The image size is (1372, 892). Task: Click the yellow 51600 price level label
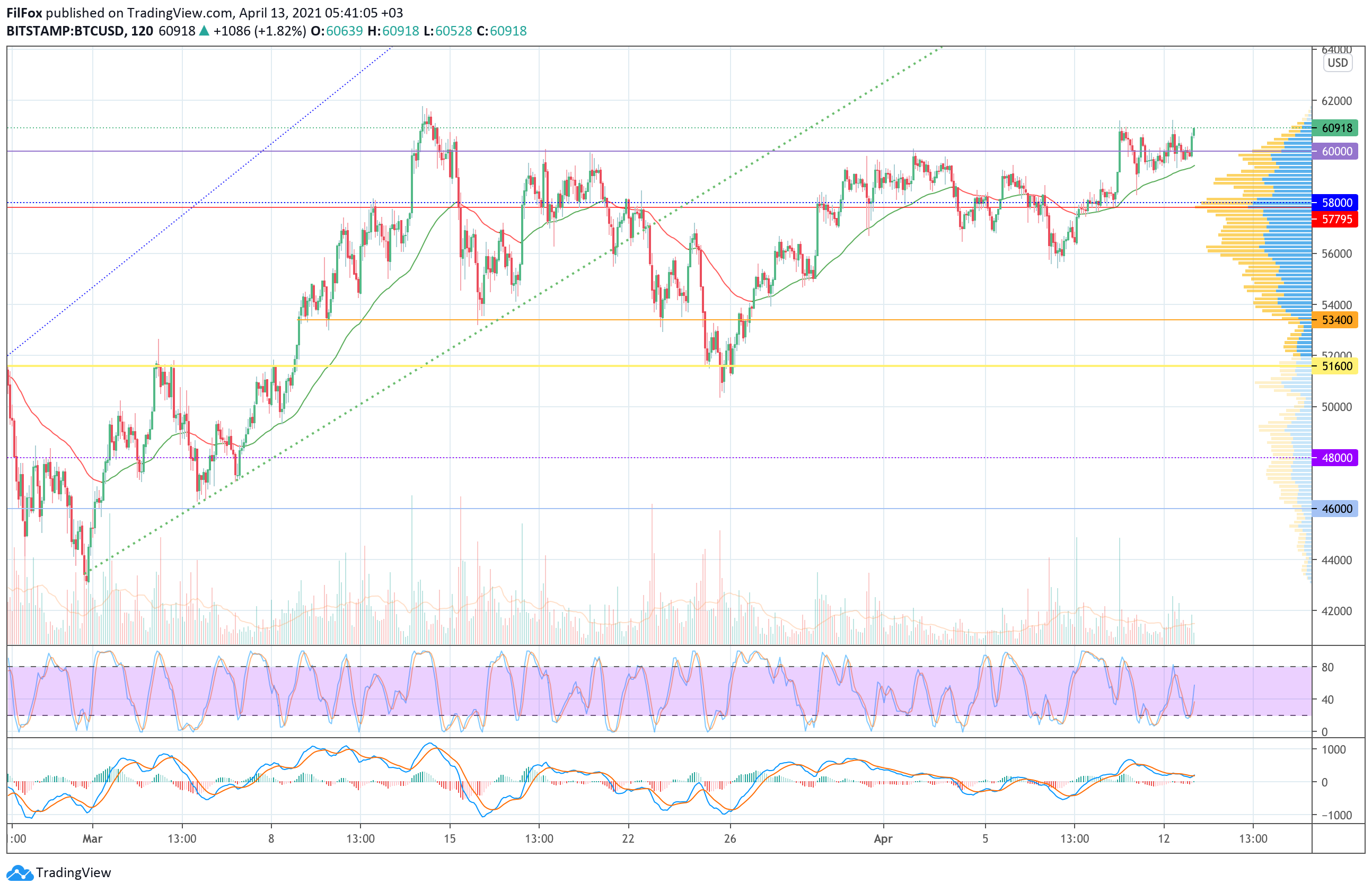(x=1336, y=366)
